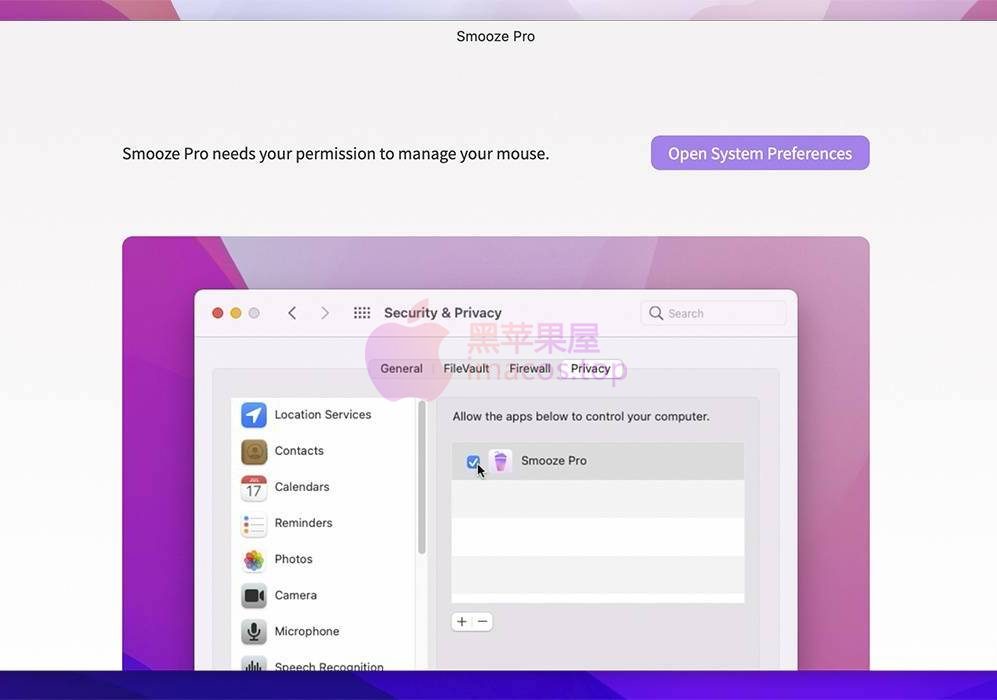This screenshot has width=997, height=700.
Task: Click the Camera icon in sidebar
Action: click(x=254, y=596)
